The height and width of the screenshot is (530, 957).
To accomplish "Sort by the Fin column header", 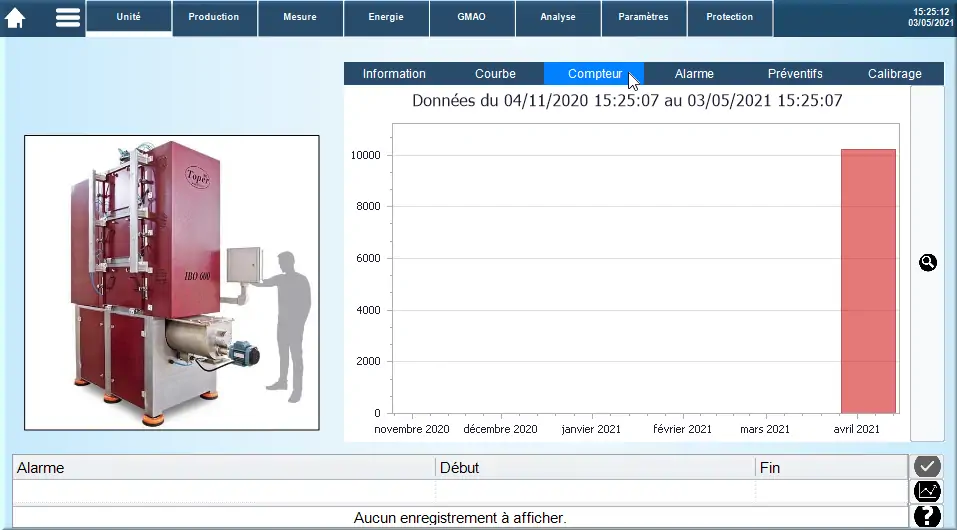I will (831, 468).
